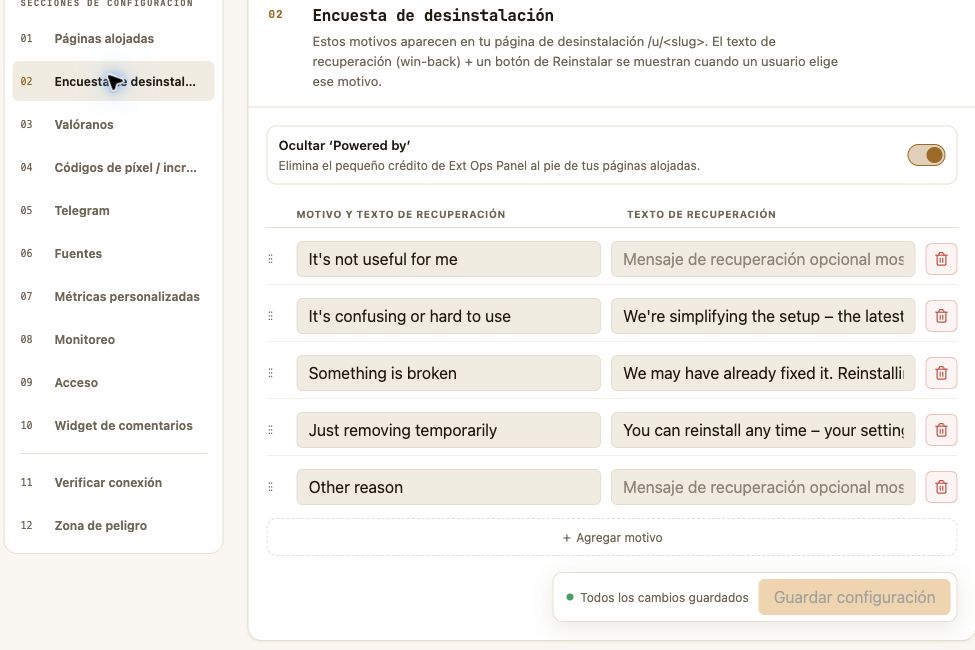Delete the "Other reason" row
This screenshot has height=650, width=975.
tap(941, 487)
